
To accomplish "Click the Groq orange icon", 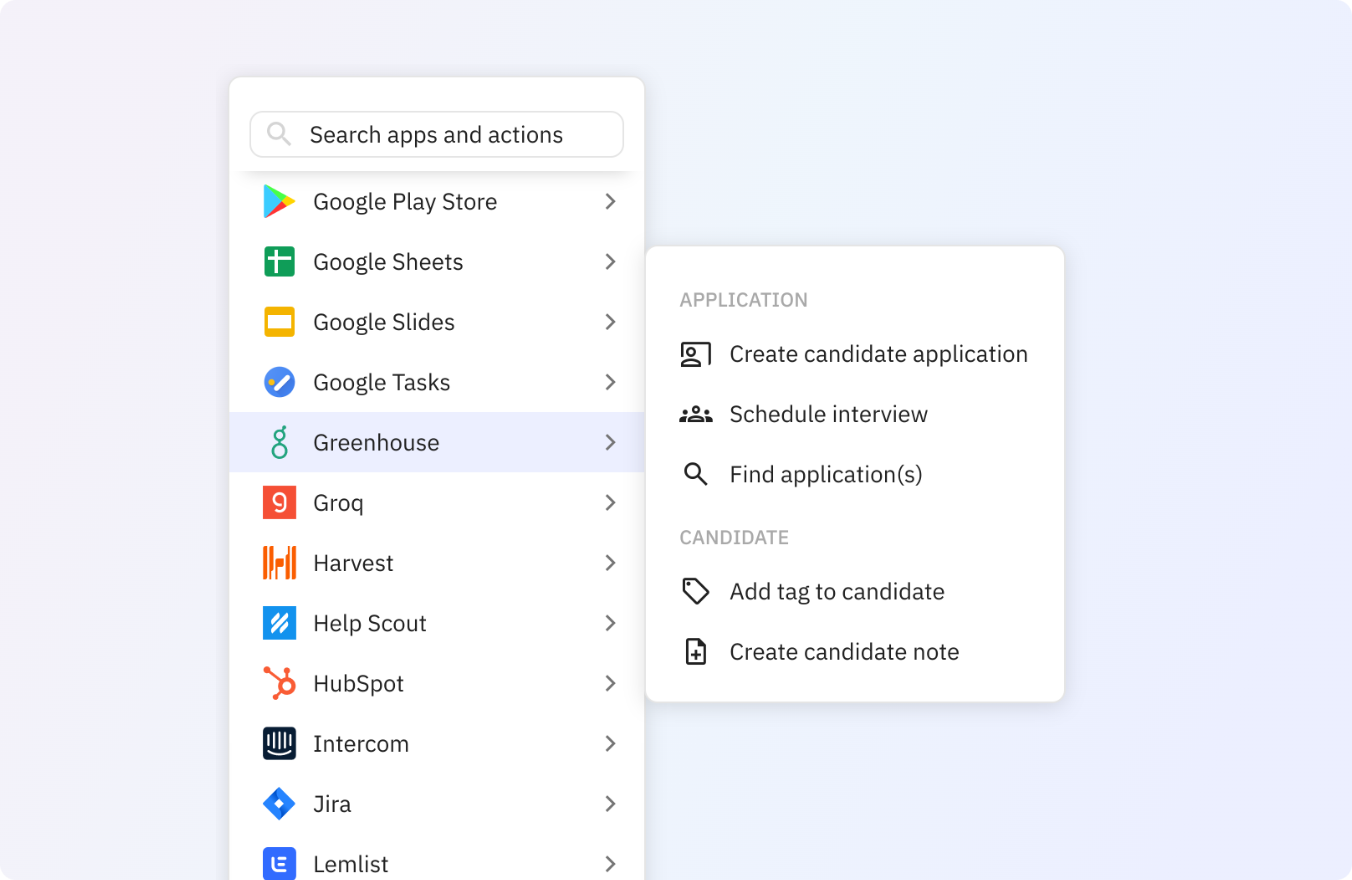I will [279, 502].
